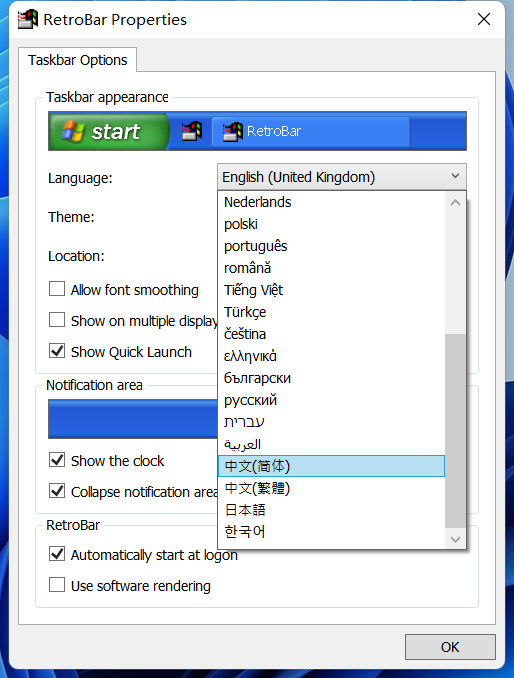
Task: Close the RetroBar Properties window
Action: pyautogui.click(x=484, y=19)
